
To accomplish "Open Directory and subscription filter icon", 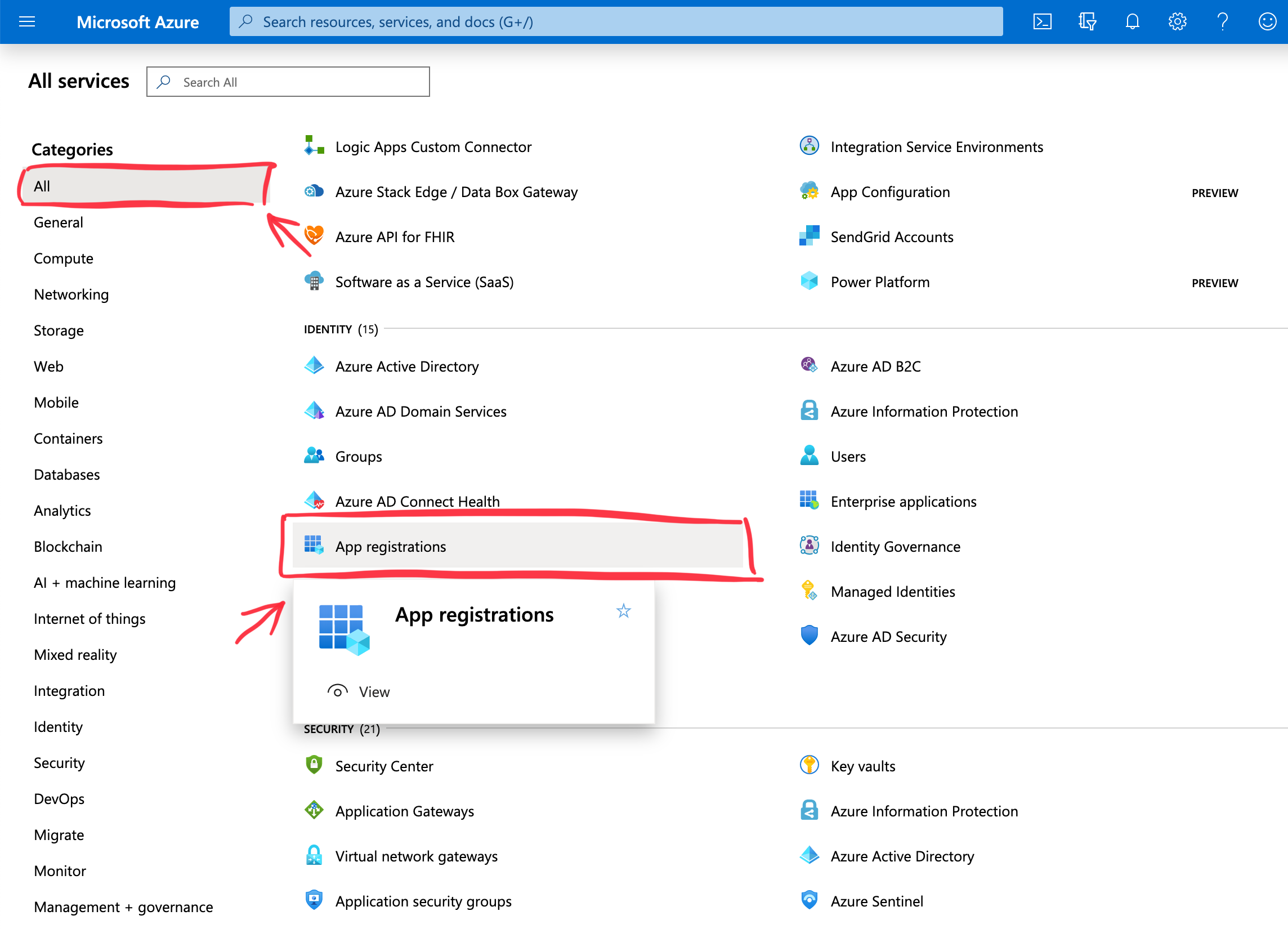I will (1087, 21).
